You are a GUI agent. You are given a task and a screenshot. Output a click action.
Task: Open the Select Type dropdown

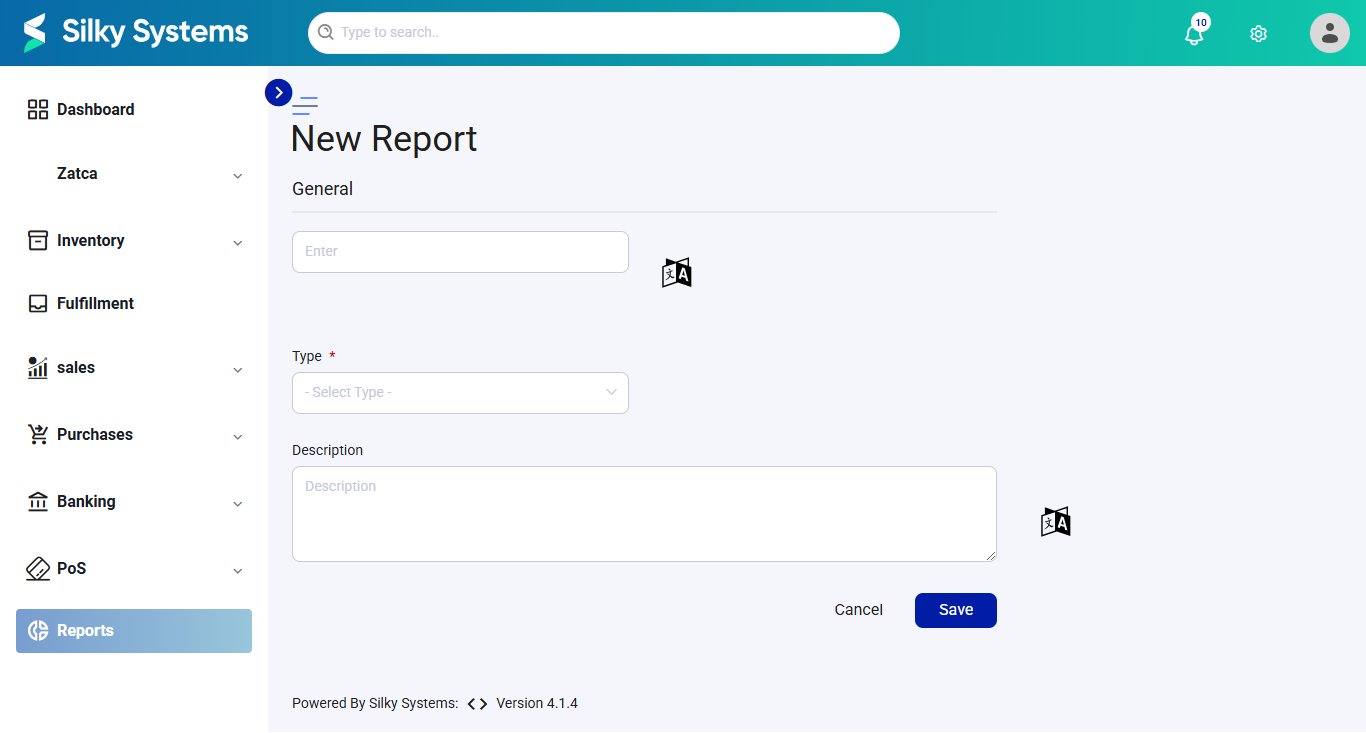point(460,393)
